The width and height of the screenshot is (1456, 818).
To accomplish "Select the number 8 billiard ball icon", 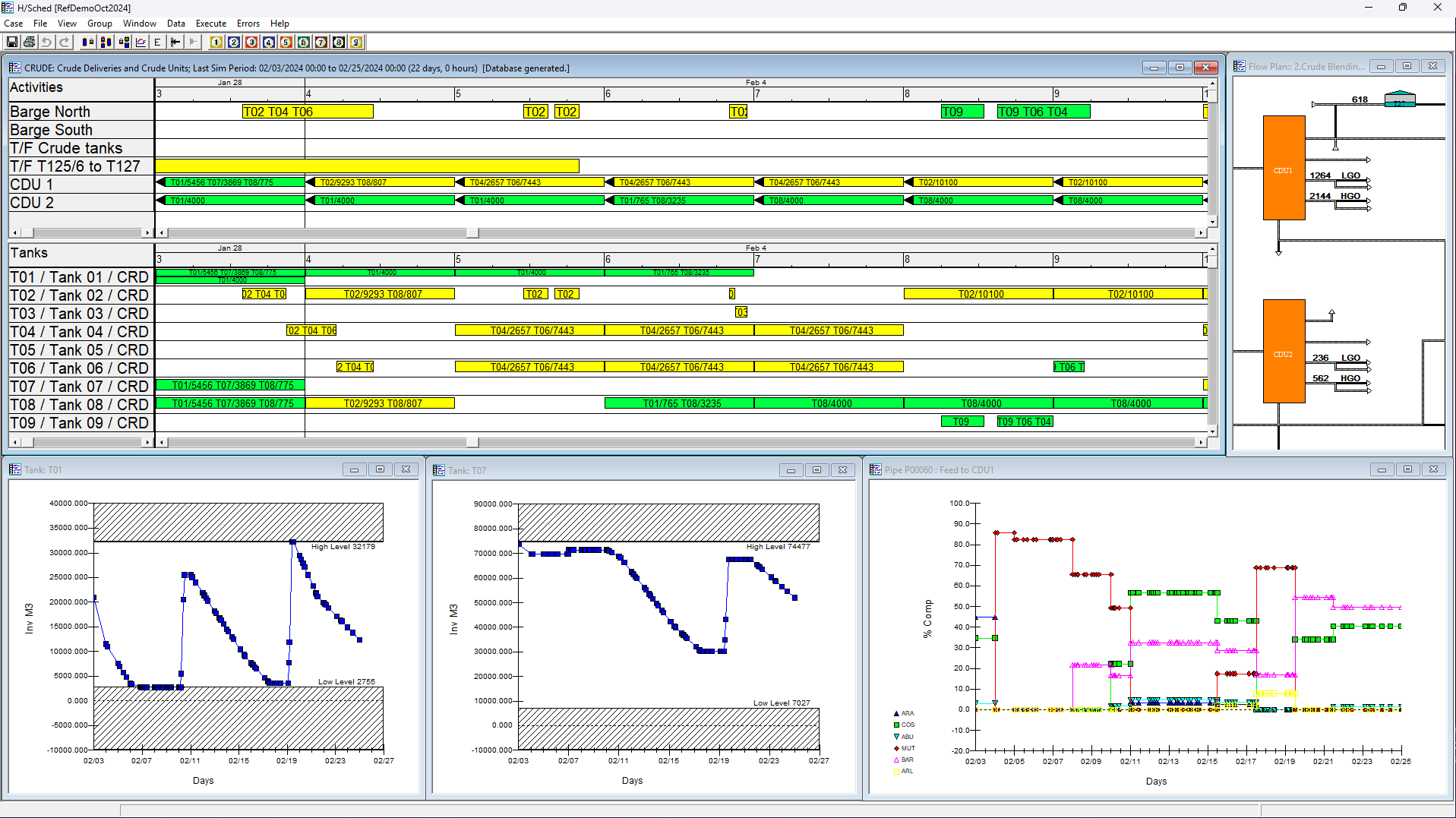I will point(339,43).
